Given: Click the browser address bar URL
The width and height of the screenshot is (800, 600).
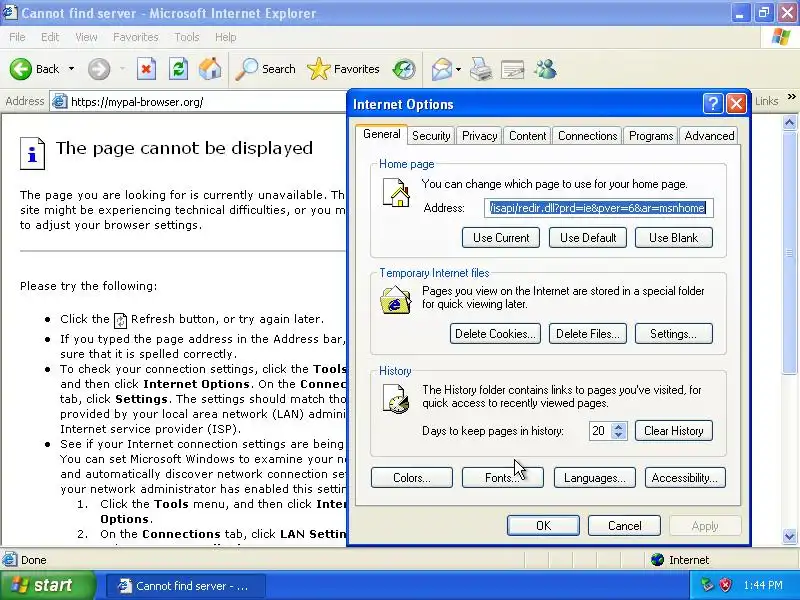Looking at the screenshot, I should pyautogui.click(x=137, y=102).
